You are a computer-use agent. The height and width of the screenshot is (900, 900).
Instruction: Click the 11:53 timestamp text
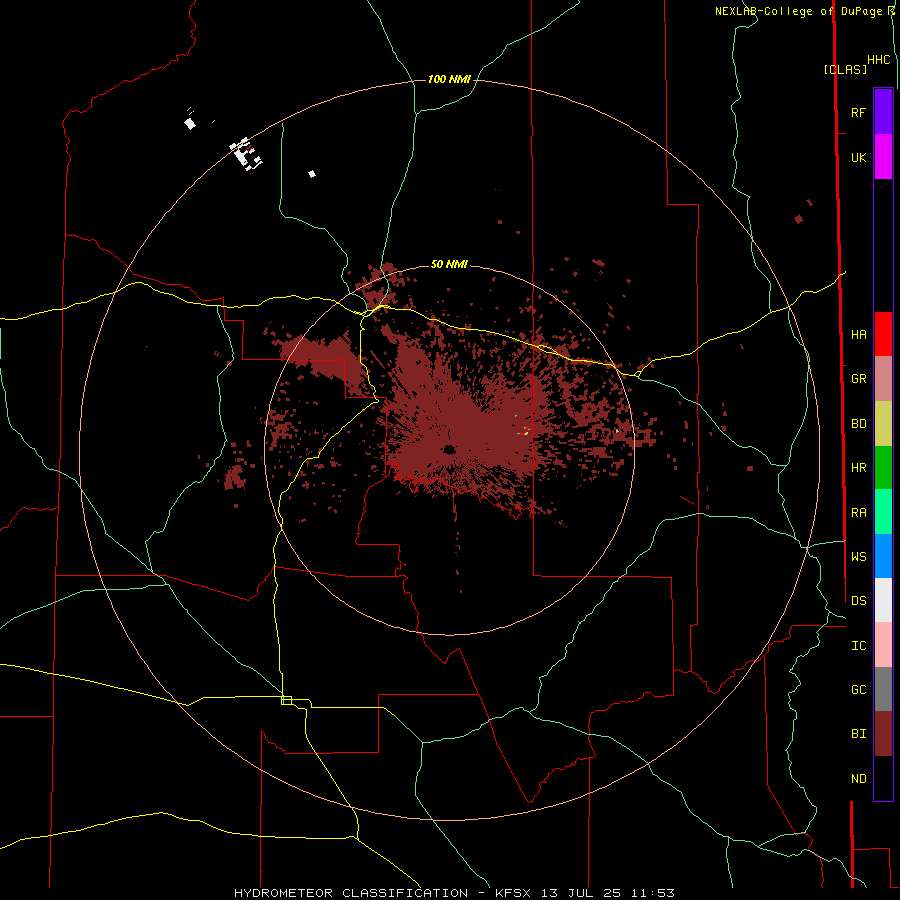[x=653, y=893]
